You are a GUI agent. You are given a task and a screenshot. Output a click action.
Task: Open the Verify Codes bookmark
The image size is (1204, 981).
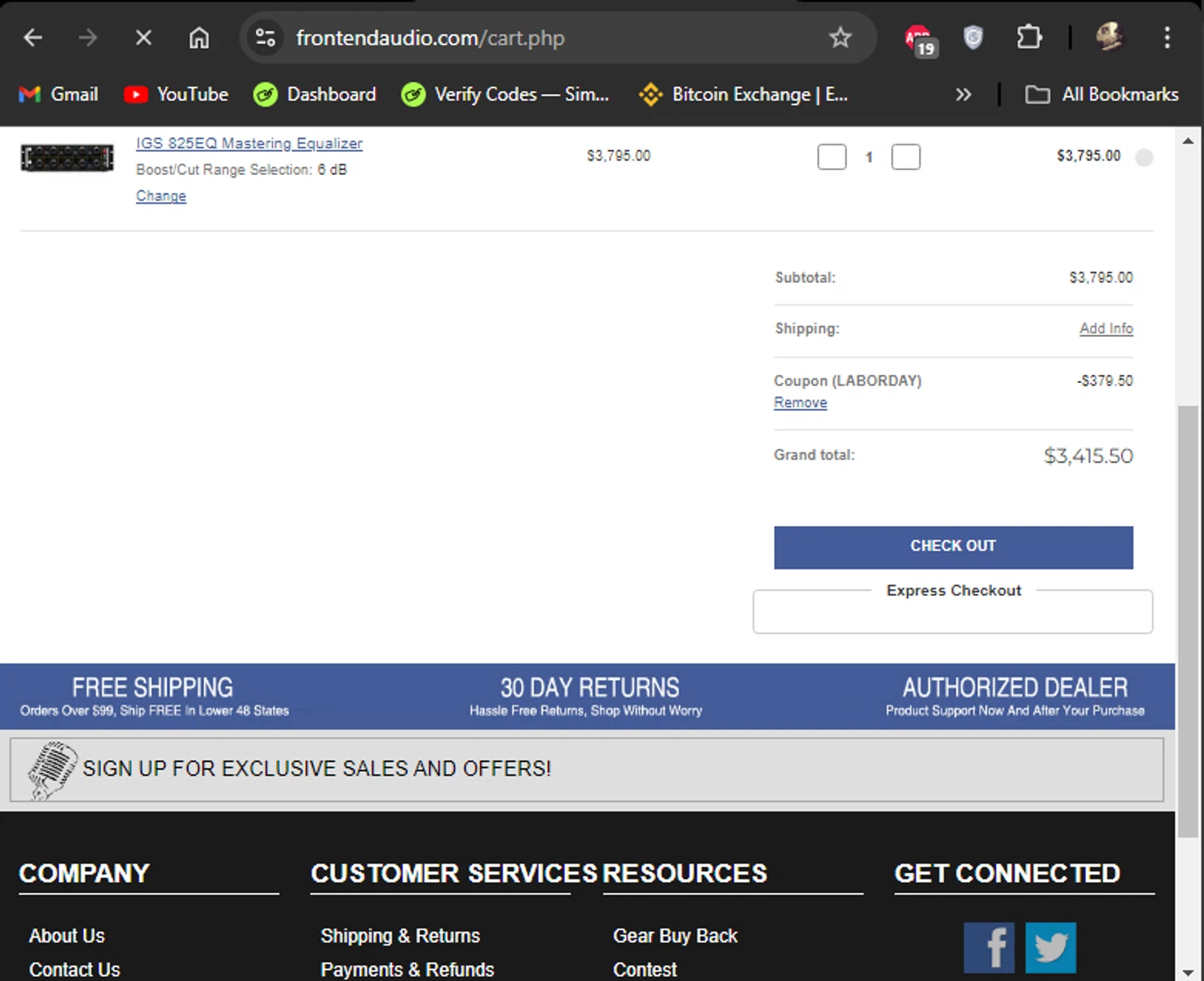[x=506, y=95]
